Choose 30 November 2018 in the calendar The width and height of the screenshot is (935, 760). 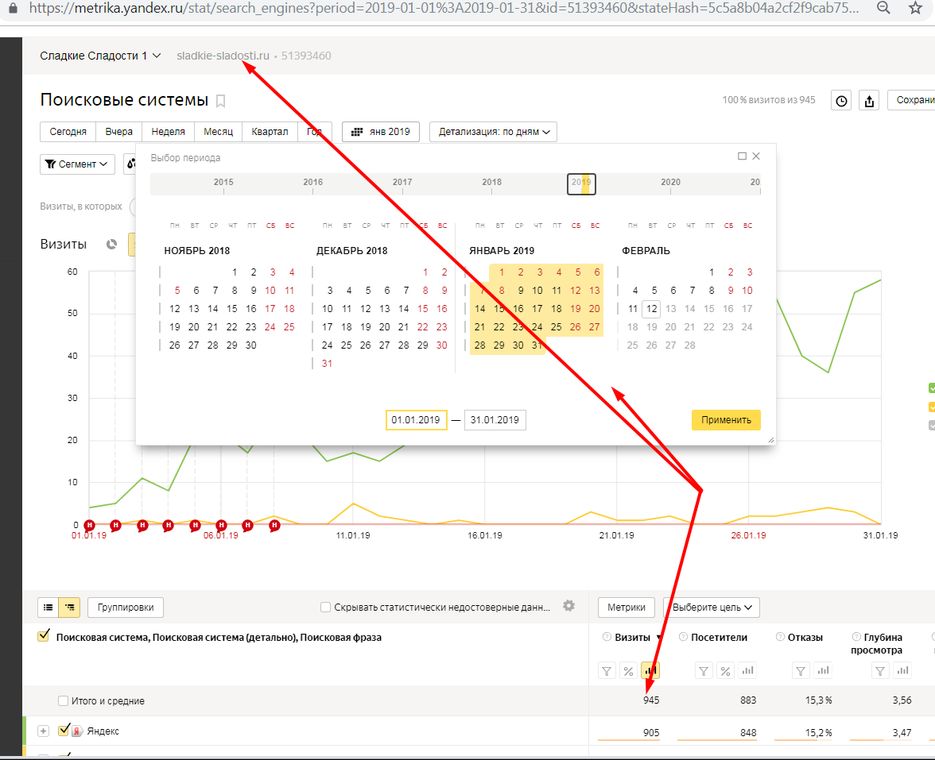251,345
